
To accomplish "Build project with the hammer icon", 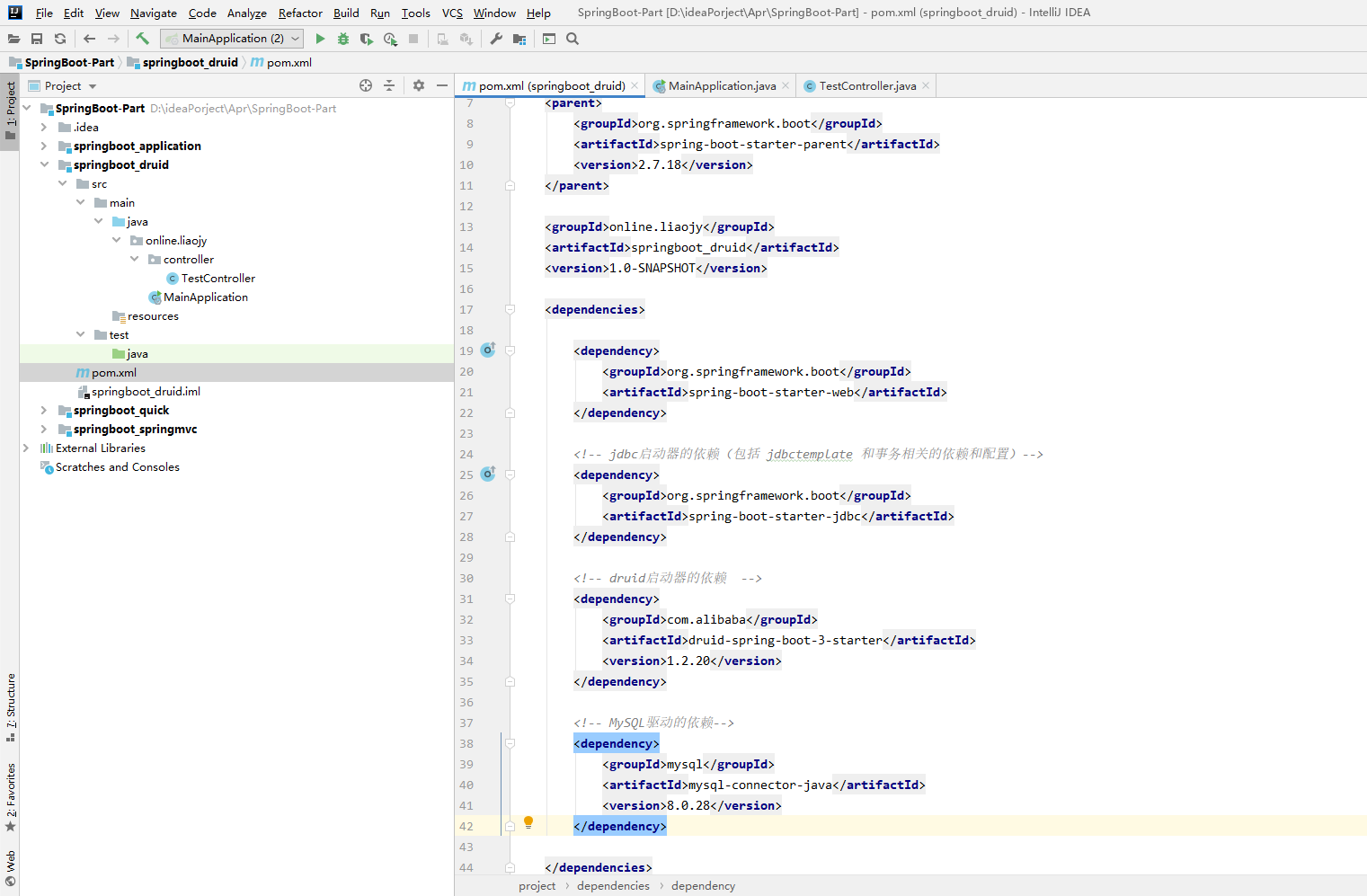I will click(x=142, y=39).
